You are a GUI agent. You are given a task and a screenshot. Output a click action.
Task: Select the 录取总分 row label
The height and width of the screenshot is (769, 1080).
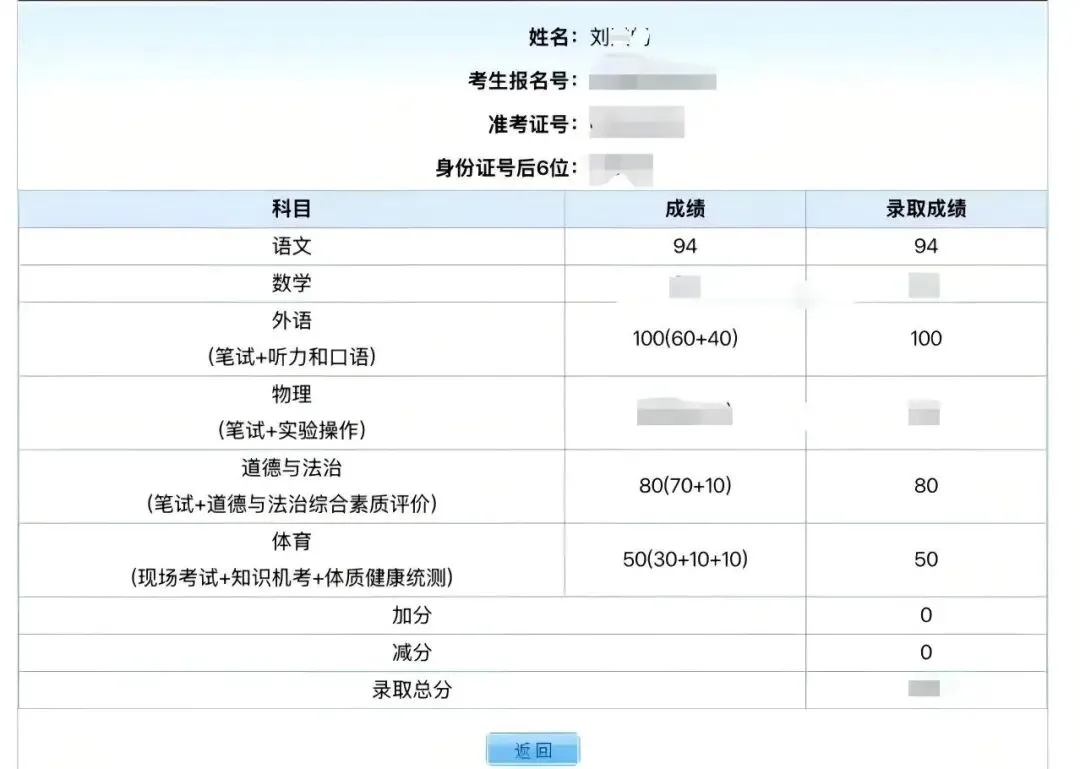pos(412,690)
